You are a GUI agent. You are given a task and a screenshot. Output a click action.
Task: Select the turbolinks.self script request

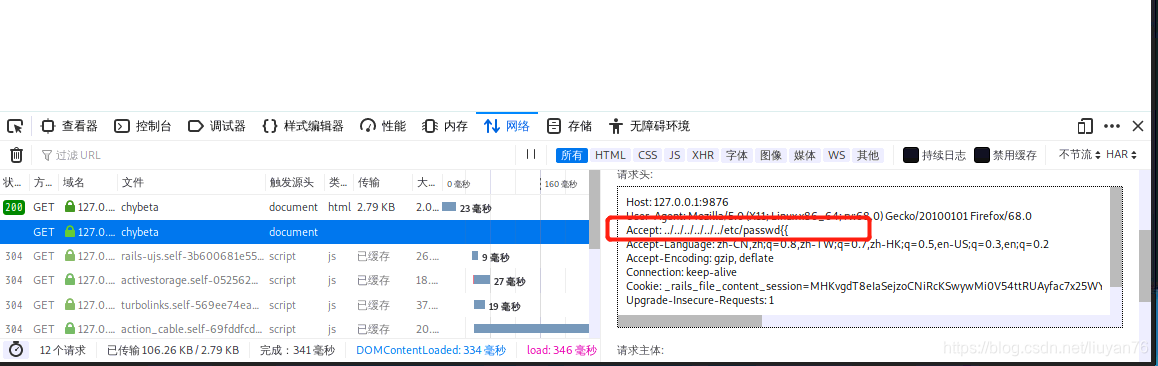coord(295,305)
